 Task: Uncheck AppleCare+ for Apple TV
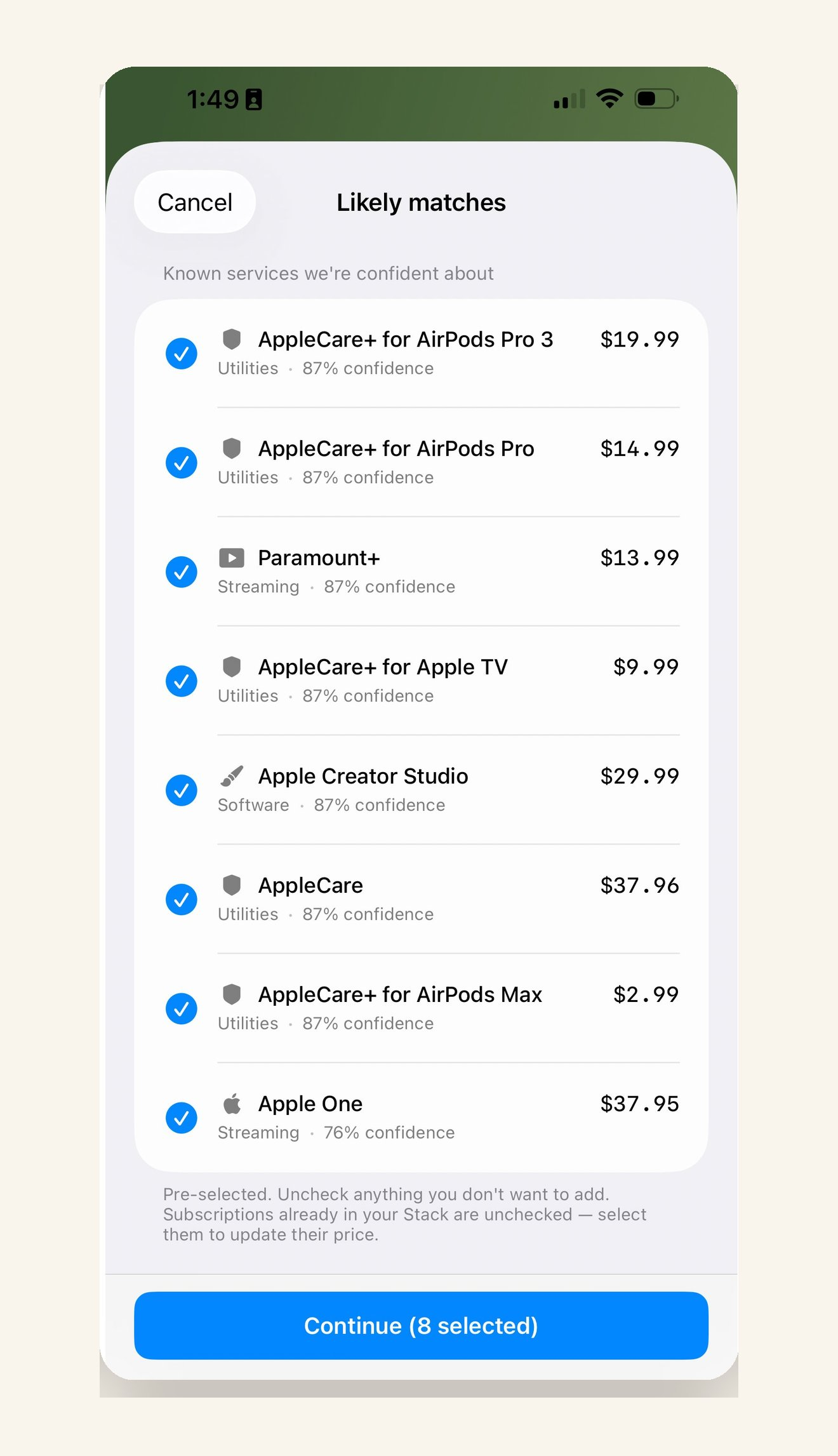181,681
